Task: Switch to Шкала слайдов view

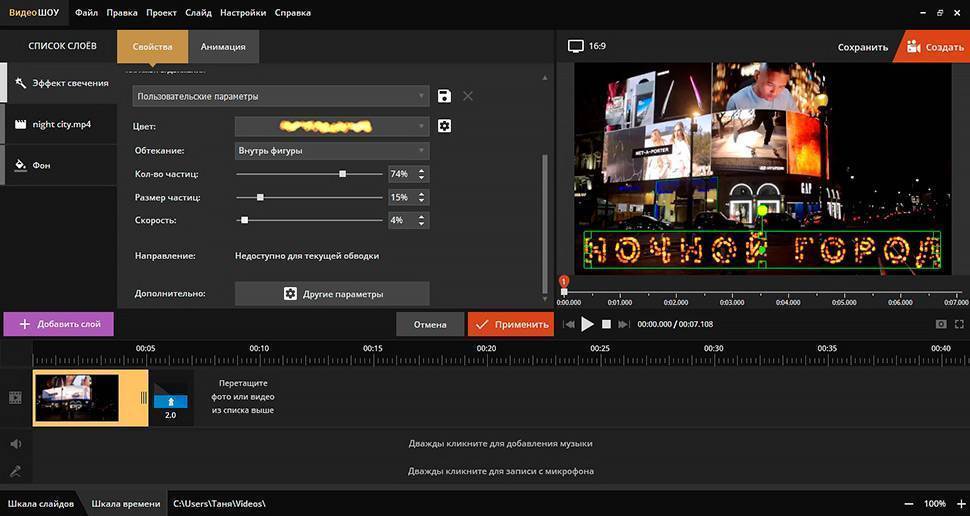Action: tap(40, 503)
